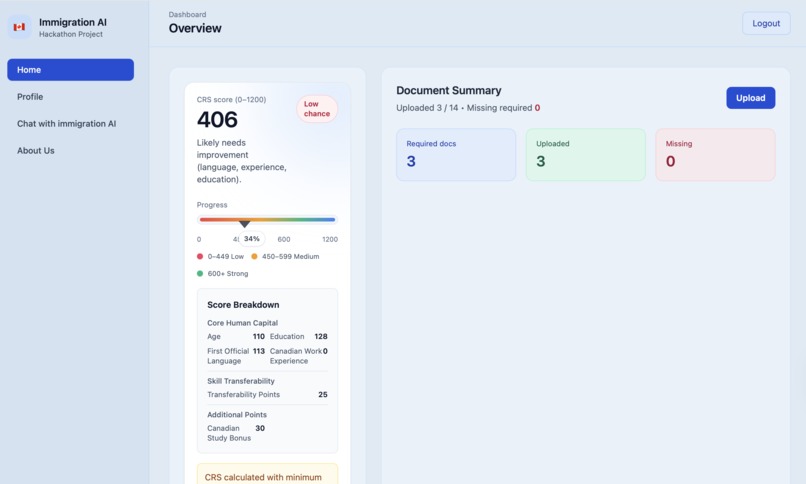The height and width of the screenshot is (484, 806).
Task: Click the Uploaded 3 / 14 summary text
Action: coord(427,108)
